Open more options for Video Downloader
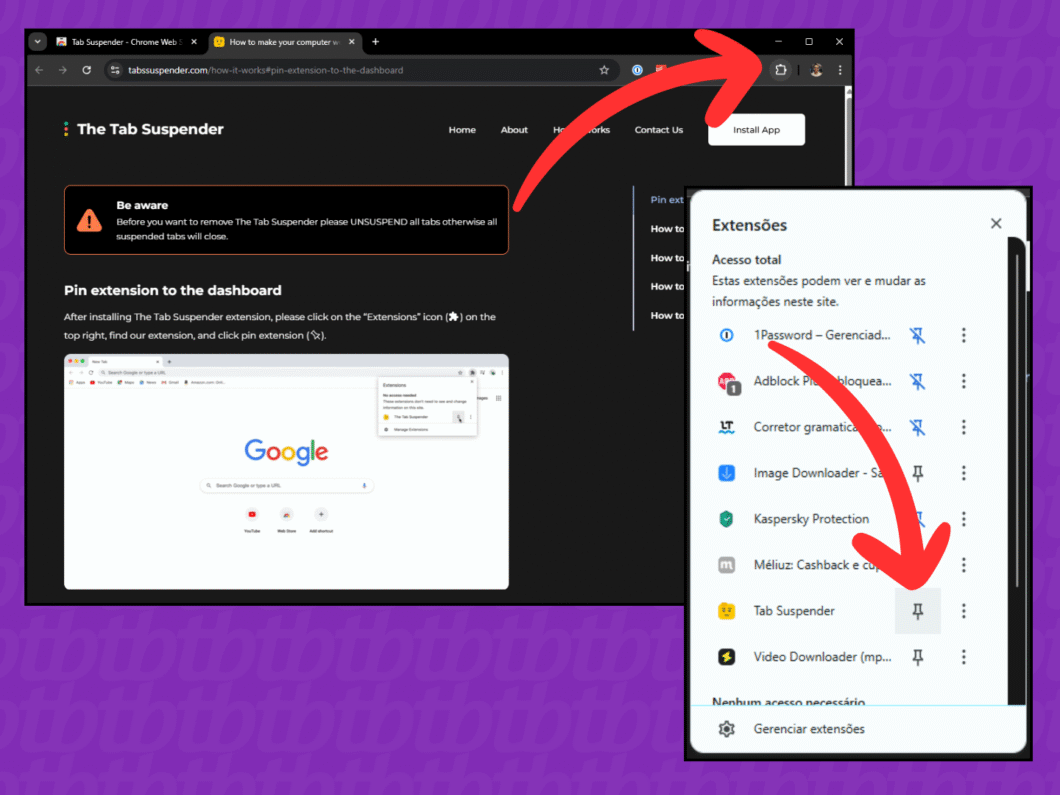The width and height of the screenshot is (1060, 795). pyautogui.click(x=964, y=657)
